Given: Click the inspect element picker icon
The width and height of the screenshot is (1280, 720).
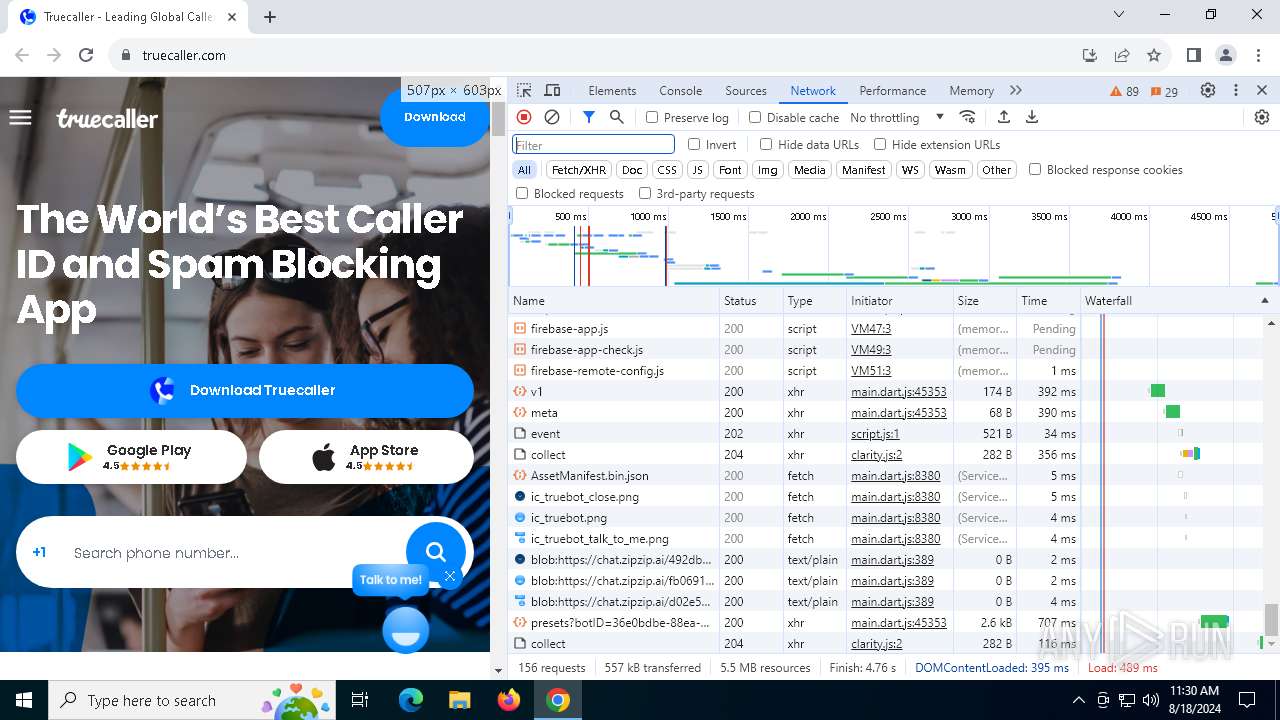Looking at the screenshot, I should (524, 90).
